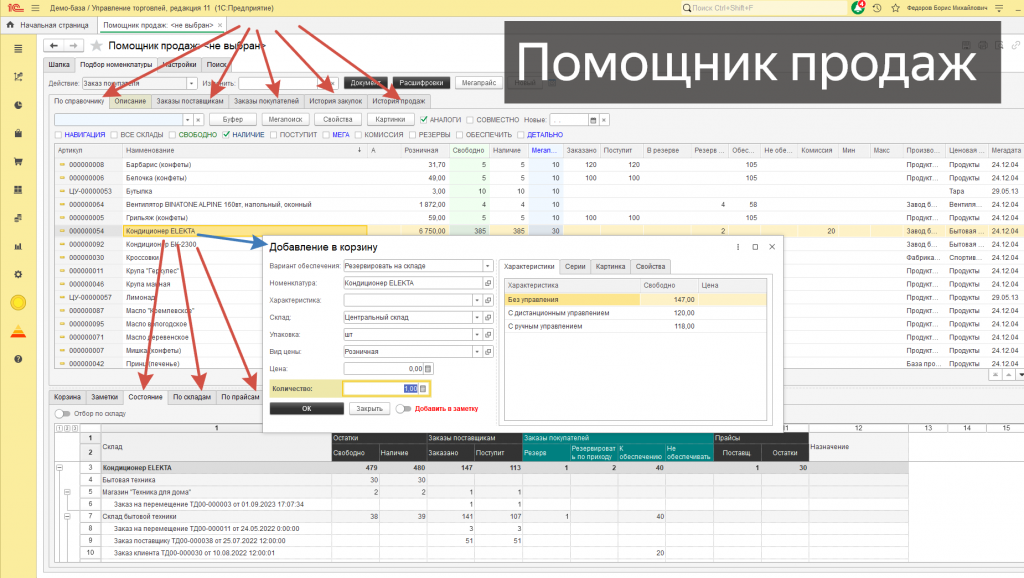1024x578 pixels.
Task: Open the three-dot more menu in the dialog
Action: click(738, 247)
